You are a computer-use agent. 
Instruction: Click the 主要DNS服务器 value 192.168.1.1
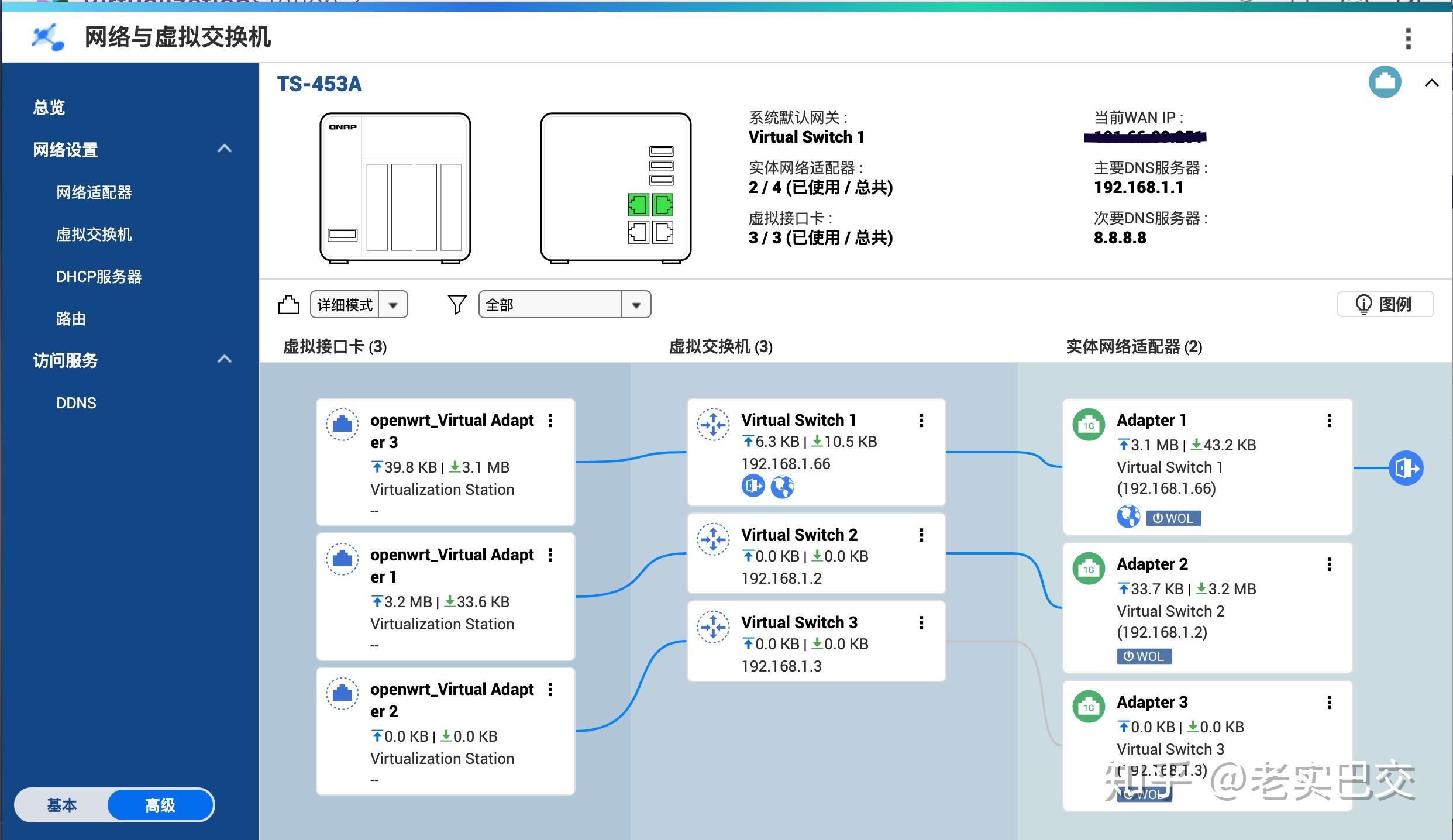[1138, 188]
